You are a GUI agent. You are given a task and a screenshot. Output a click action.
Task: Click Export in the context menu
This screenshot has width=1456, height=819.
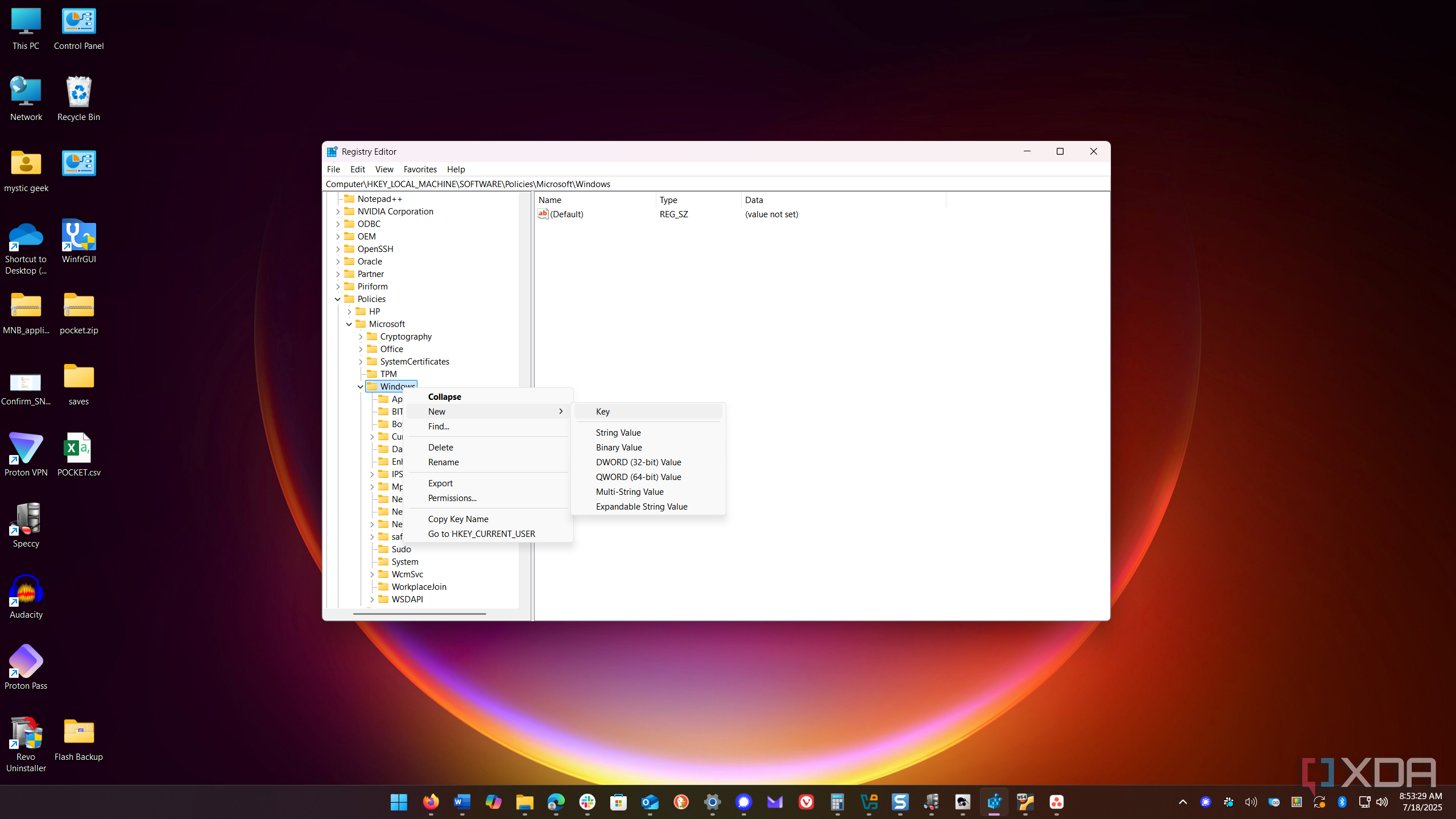(488, 483)
